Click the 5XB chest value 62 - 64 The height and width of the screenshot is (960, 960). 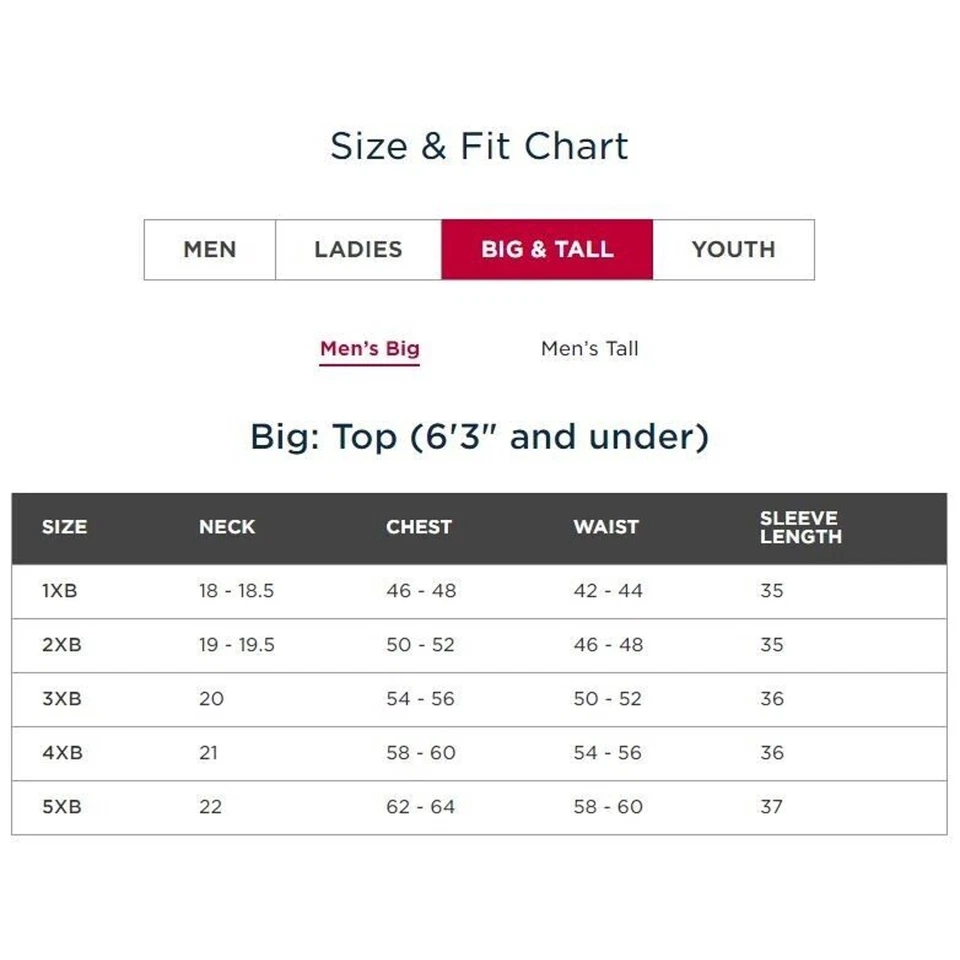(x=421, y=807)
